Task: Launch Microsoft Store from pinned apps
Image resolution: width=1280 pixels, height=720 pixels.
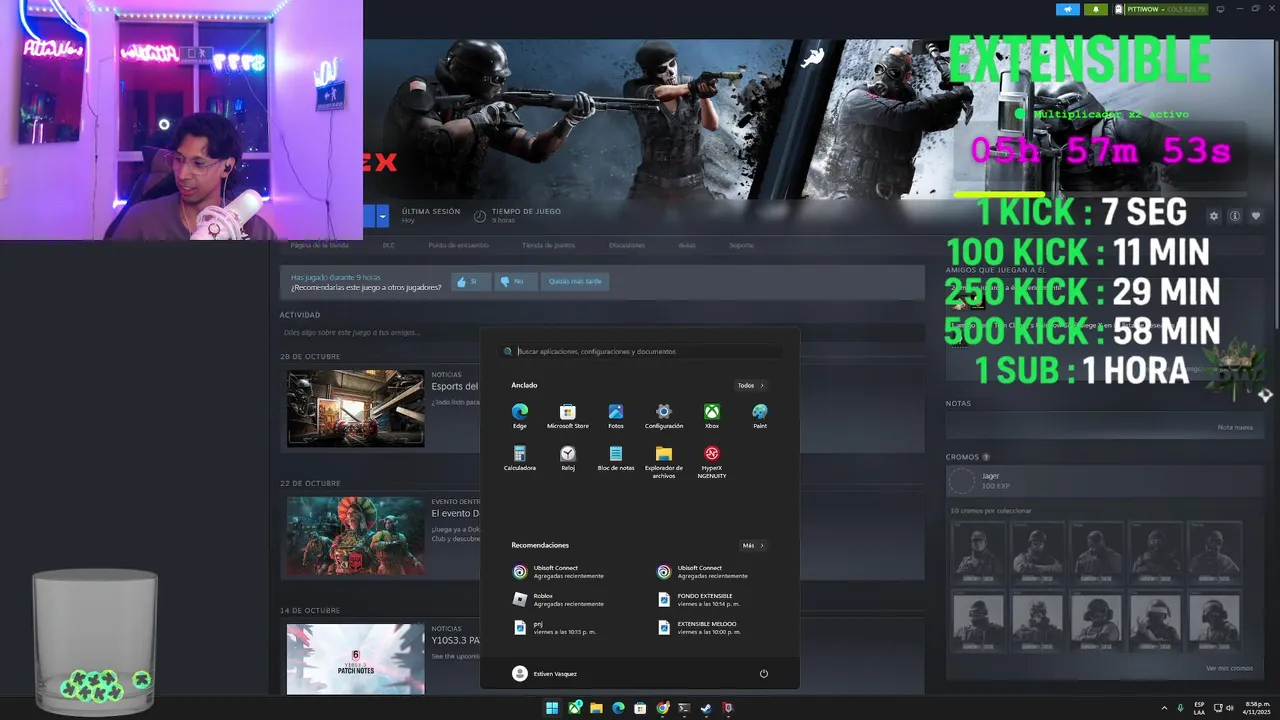Action: [568, 416]
